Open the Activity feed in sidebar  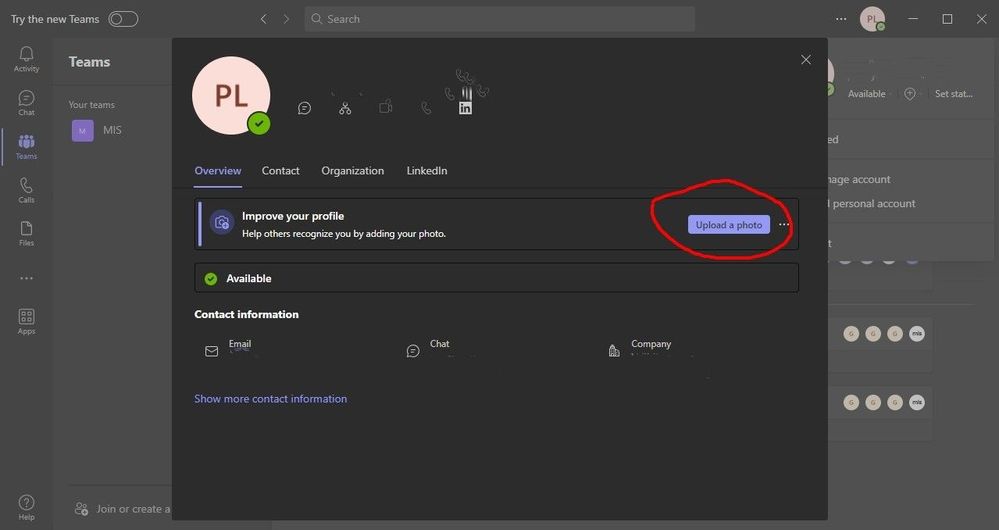coord(26,59)
